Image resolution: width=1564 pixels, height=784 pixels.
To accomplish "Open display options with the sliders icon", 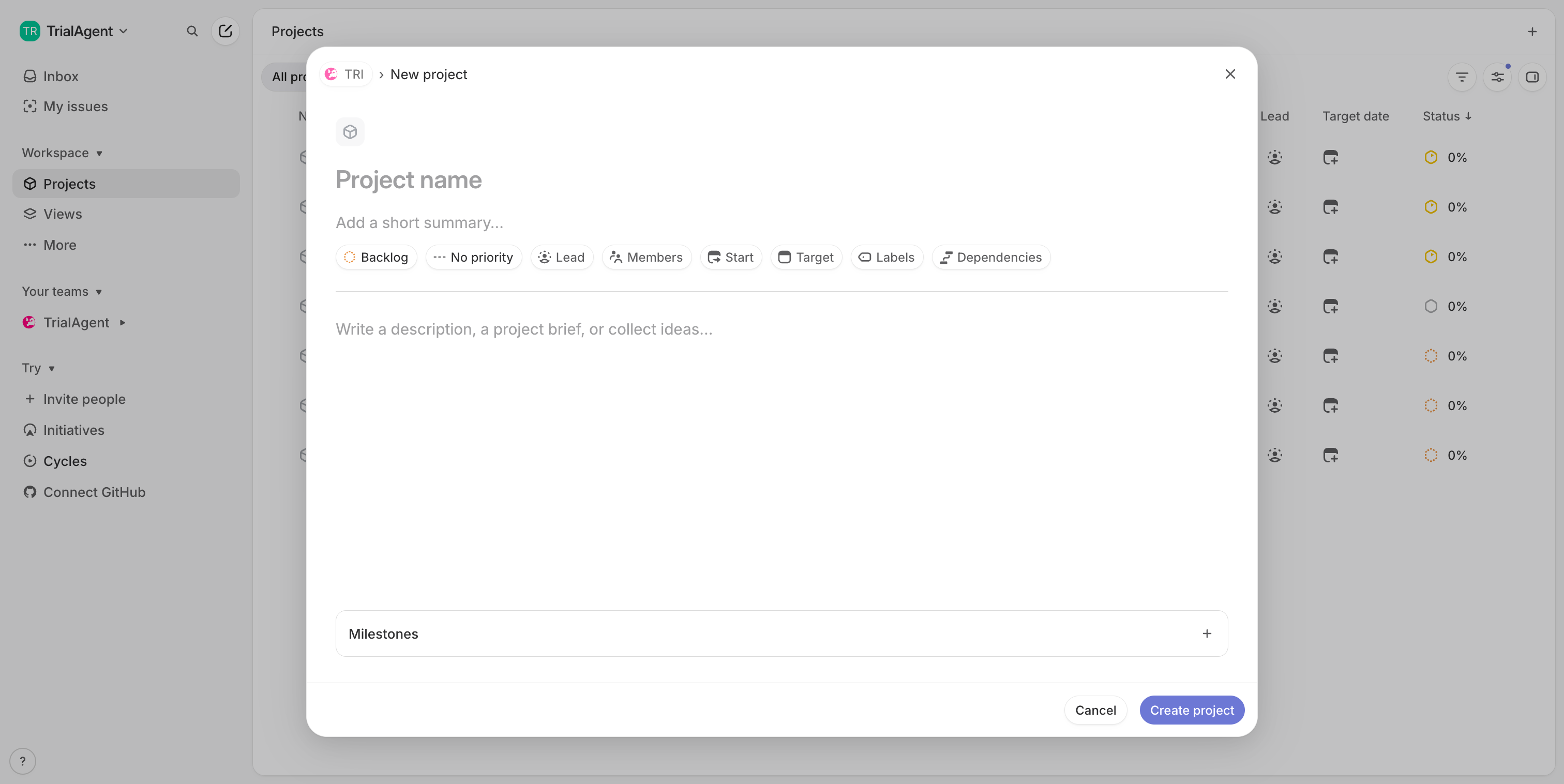I will 1497,77.
